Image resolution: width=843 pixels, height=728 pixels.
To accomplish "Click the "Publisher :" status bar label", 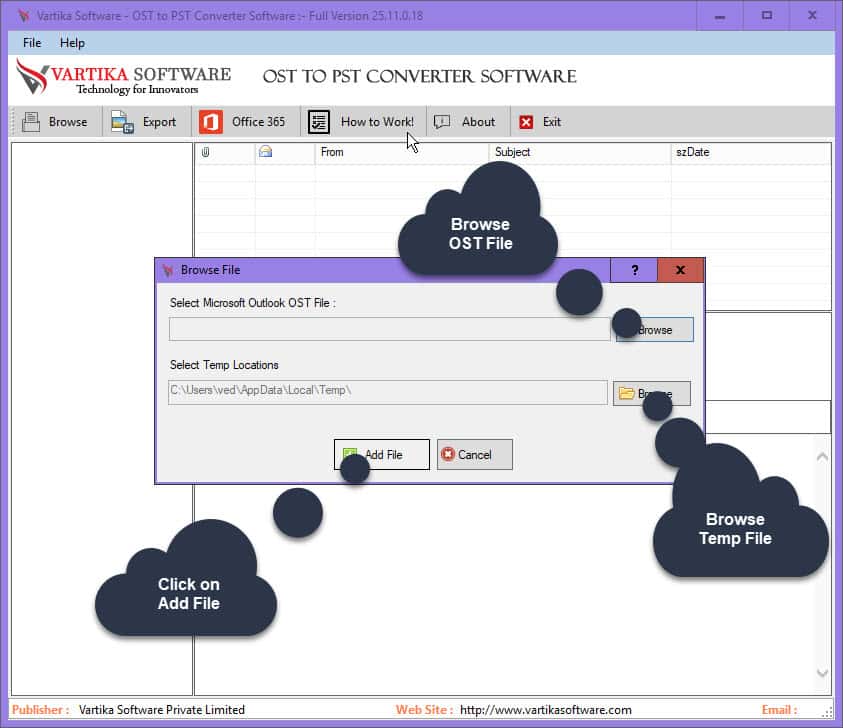I will 41,710.
